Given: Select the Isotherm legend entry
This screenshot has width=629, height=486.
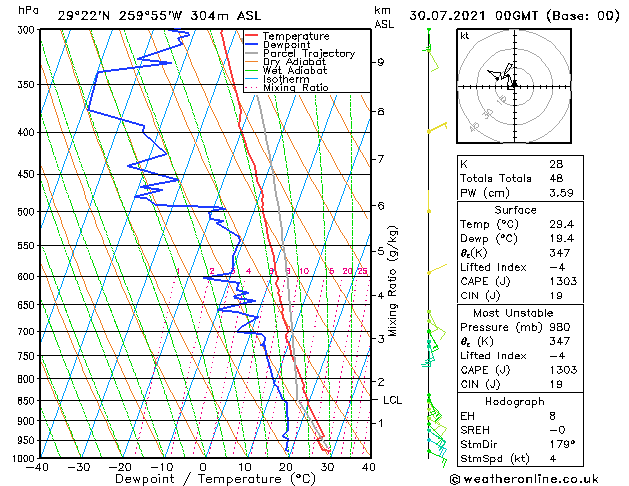Looking at the screenshot, I should [x=286, y=79].
